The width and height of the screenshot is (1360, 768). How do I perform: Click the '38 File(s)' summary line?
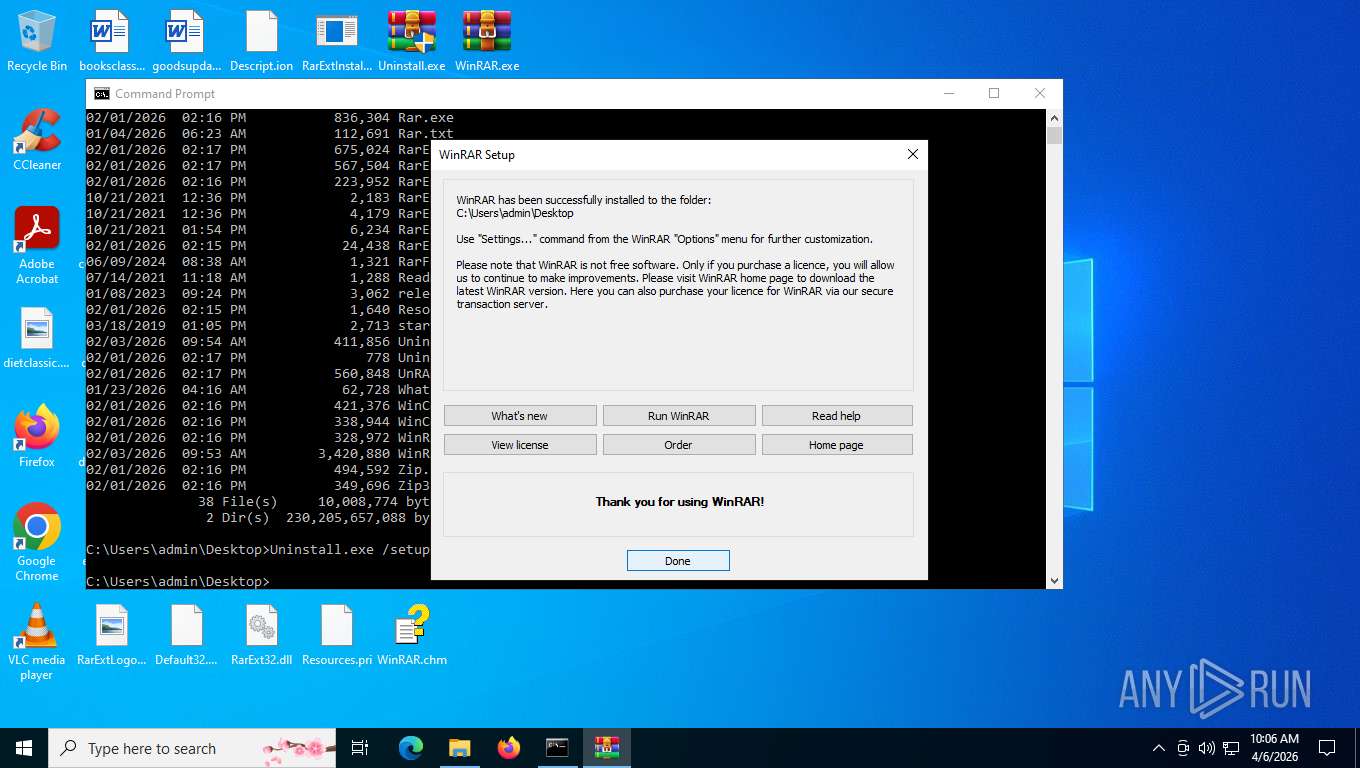(x=314, y=501)
